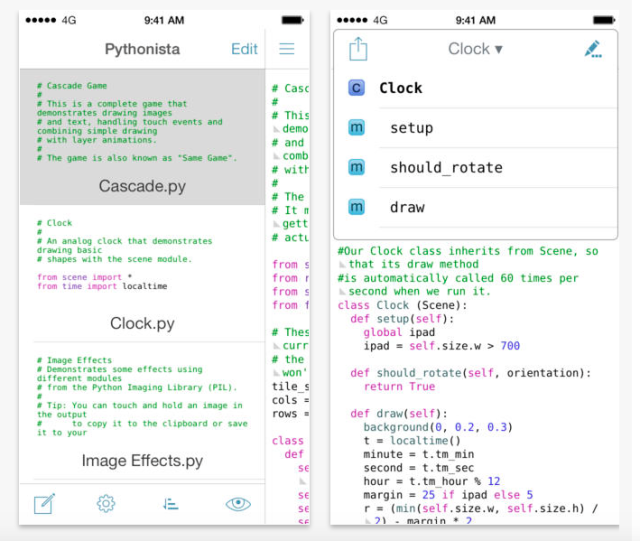Click the 'def draw(self):' code line

coord(399,414)
